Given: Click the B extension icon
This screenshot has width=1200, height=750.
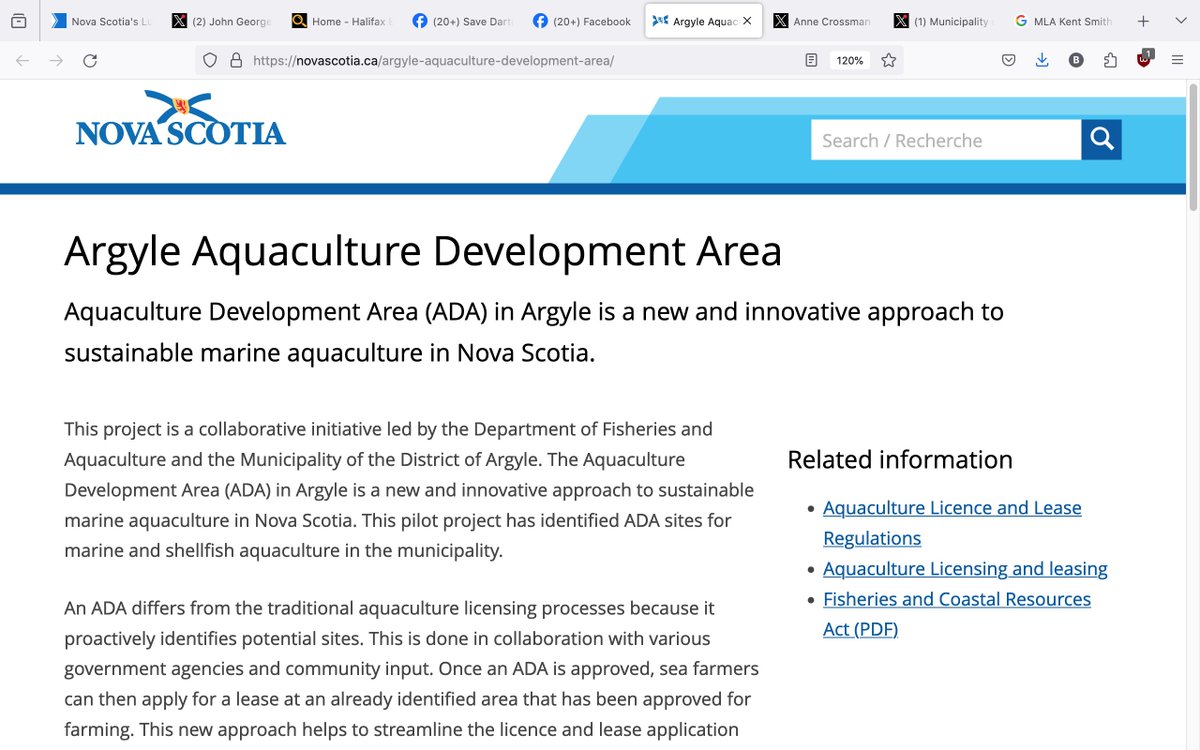Looking at the screenshot, I should (x=1076, y=60).
